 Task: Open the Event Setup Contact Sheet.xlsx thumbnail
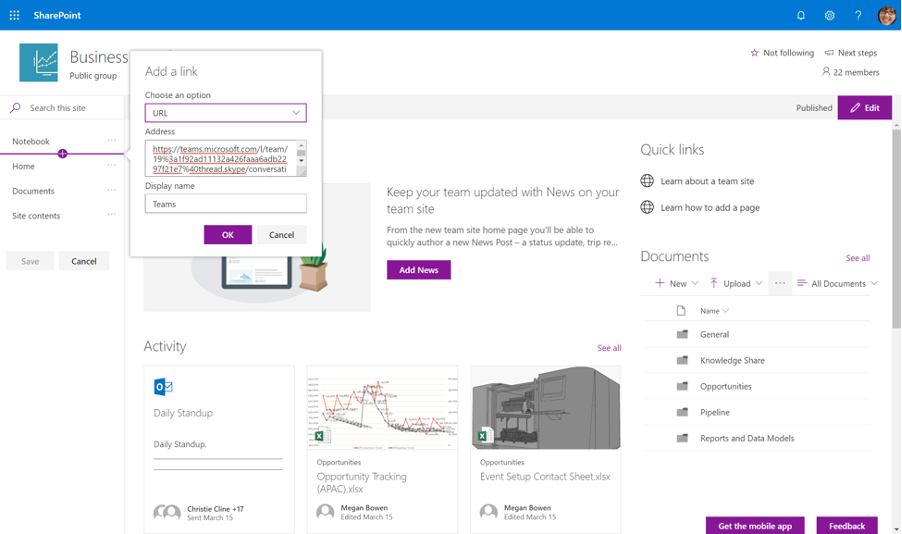(x=546, y=407)
